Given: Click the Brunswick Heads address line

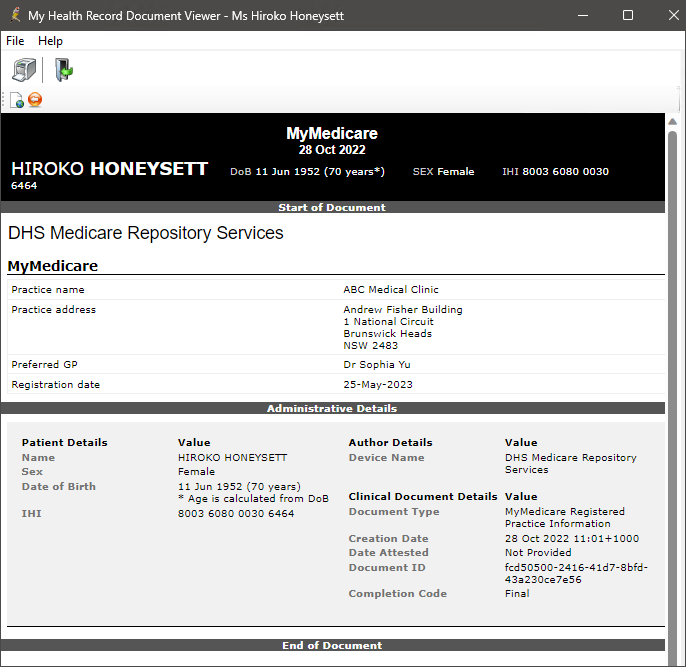Looking at the screenshot, I should [x=387, y=333].
